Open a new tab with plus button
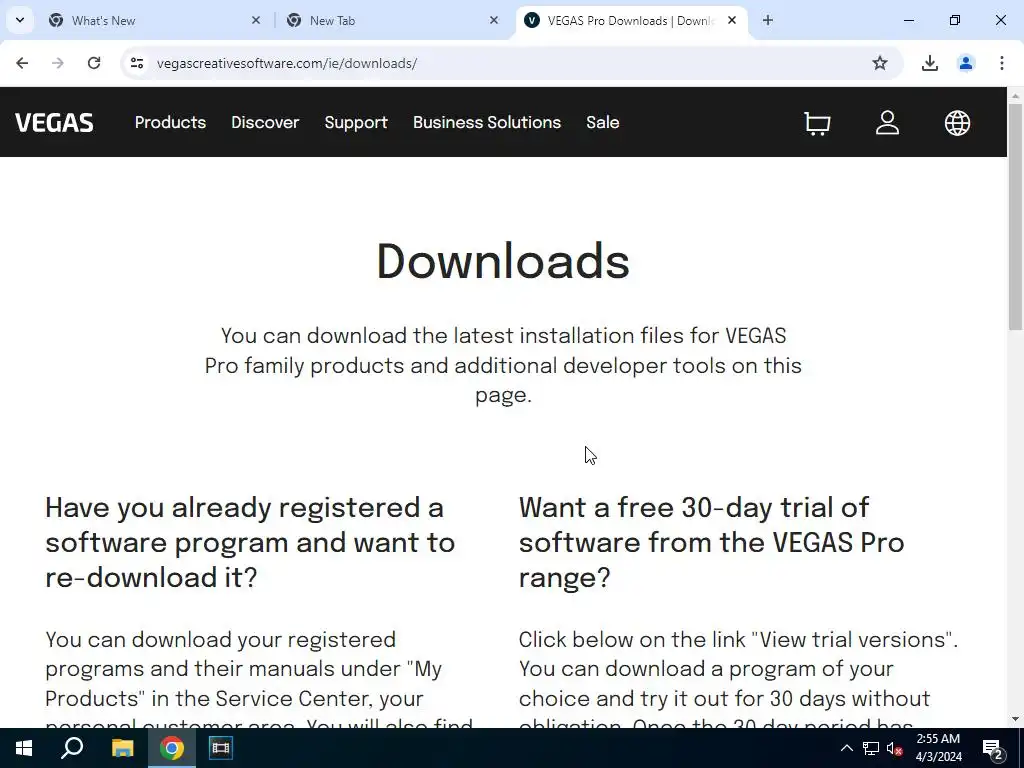The width and height of the screenshot is (1024, 768). click(x=768, y=20)
